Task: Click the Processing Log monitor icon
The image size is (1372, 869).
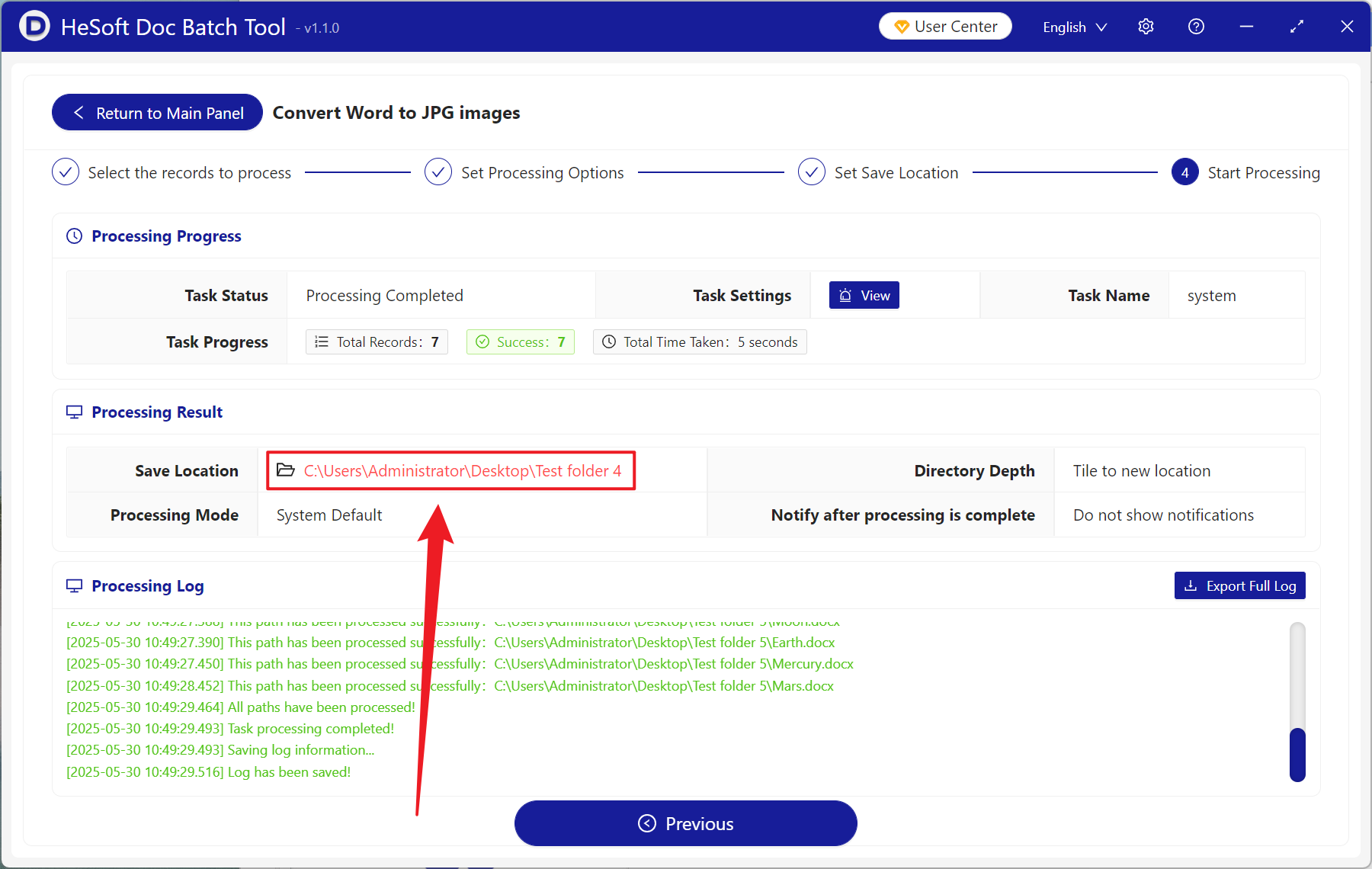Action: 74,586
